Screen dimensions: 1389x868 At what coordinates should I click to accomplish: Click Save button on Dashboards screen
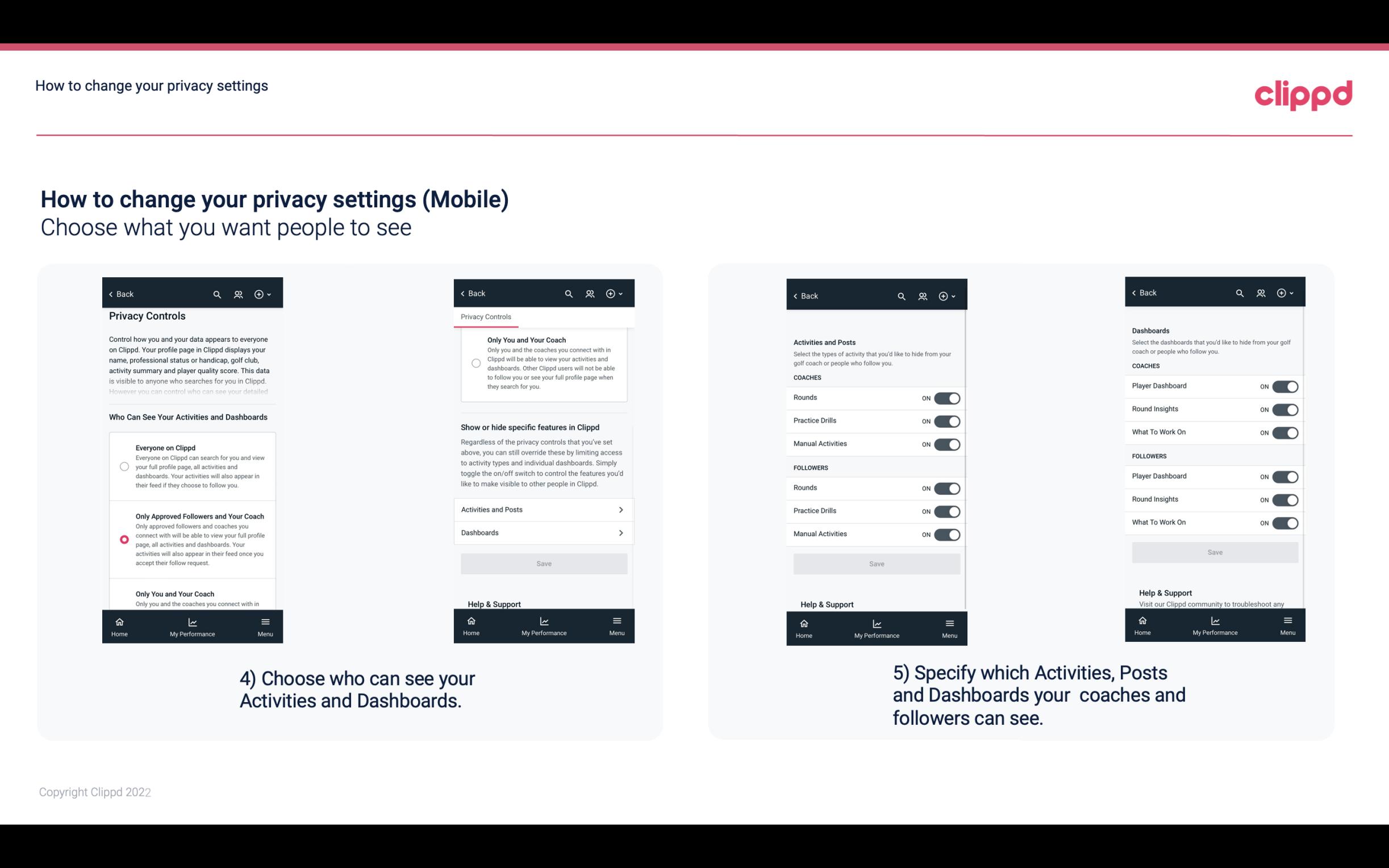click(1214, 552)
